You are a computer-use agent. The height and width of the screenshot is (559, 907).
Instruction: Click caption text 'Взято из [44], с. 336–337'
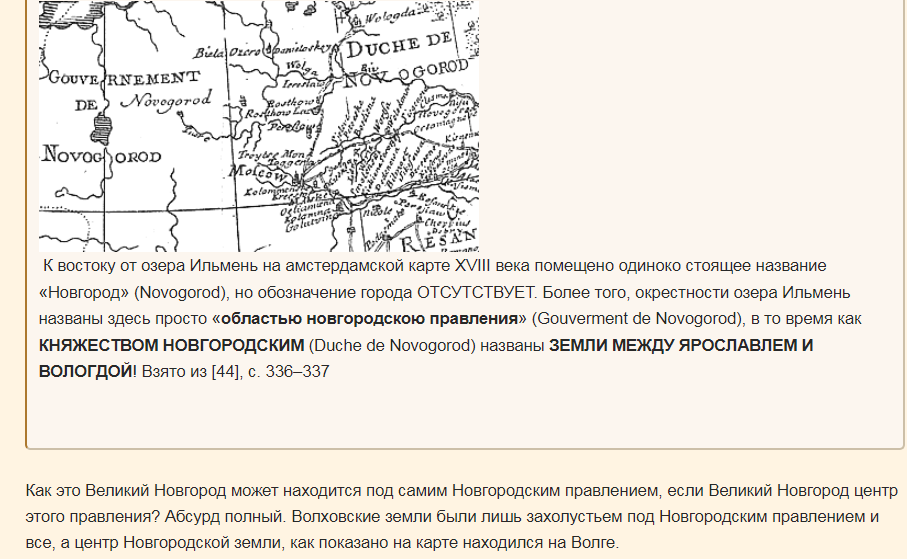(235, 372)
